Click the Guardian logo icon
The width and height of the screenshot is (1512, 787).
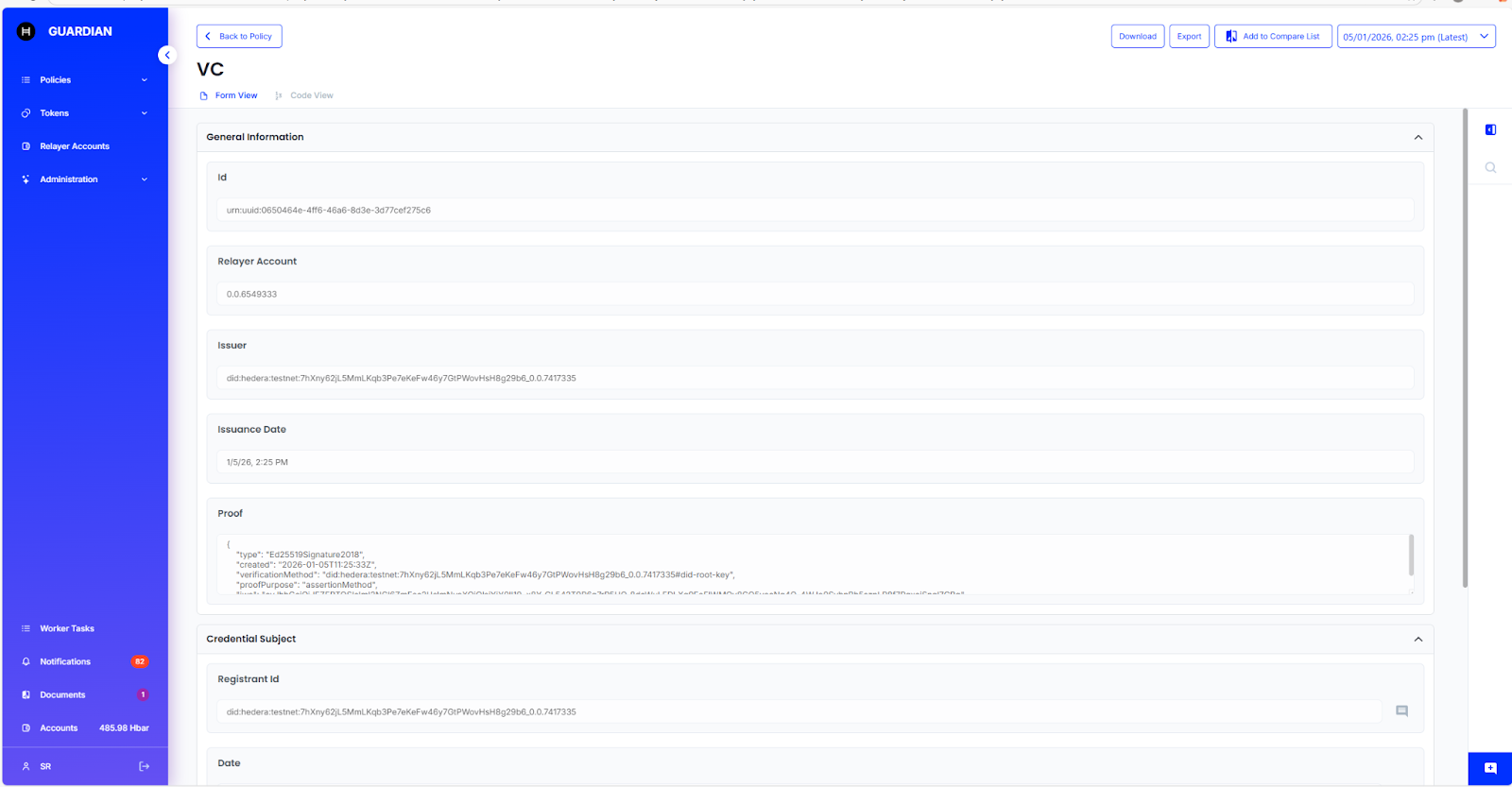click(26, 31)
